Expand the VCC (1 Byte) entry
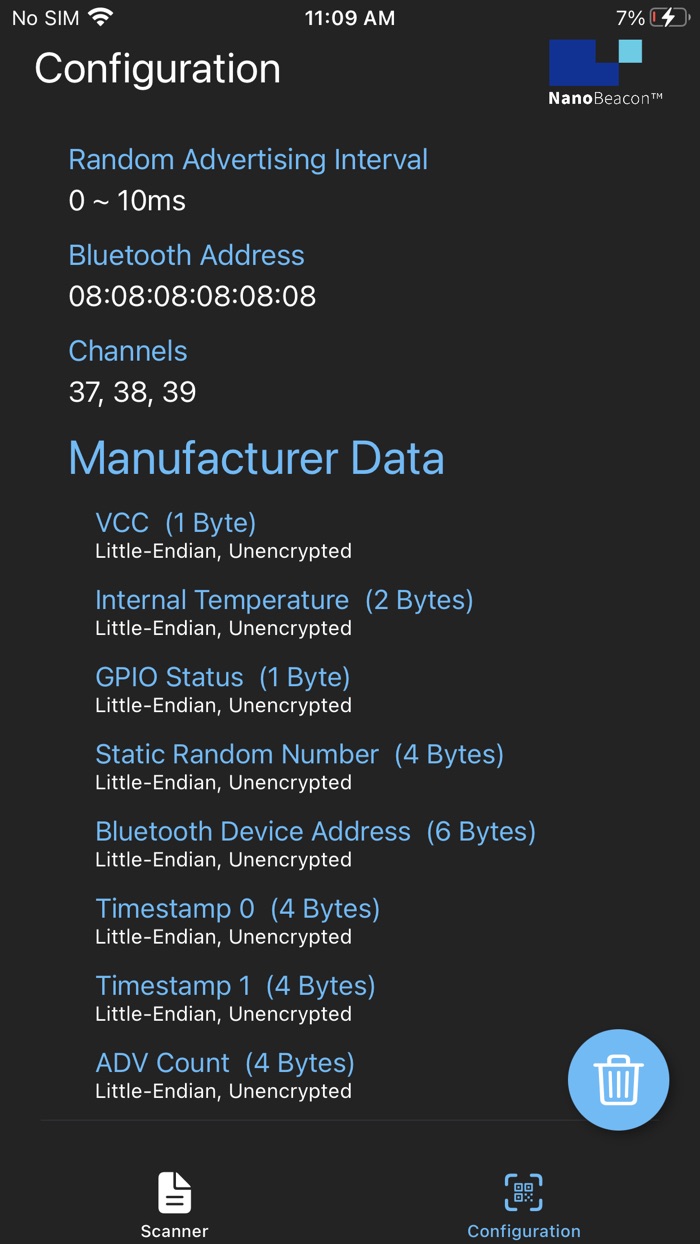 pos(175,523)
